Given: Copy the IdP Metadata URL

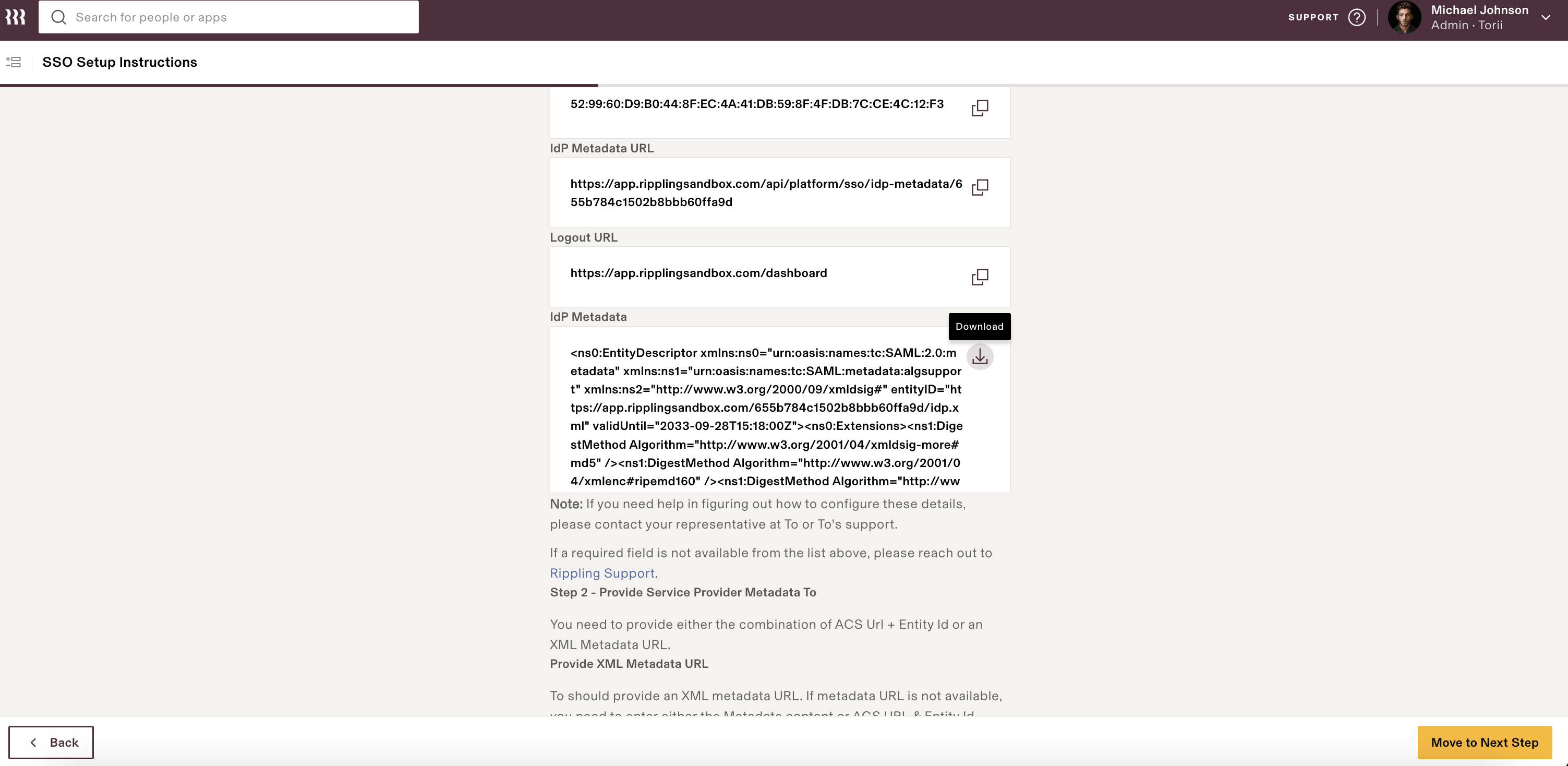Looking at the screenshot, I should pos(980,187).
